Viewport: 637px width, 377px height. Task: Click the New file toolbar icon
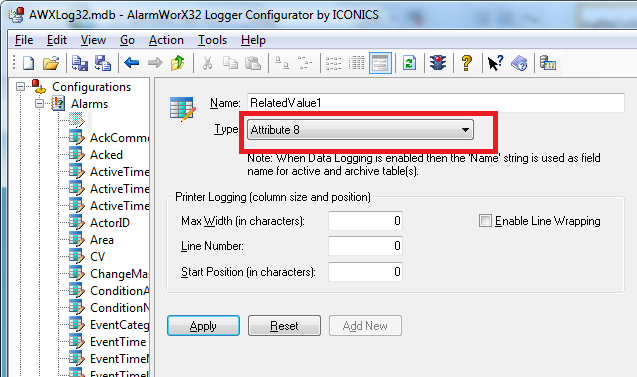click(x=28, y=63)
